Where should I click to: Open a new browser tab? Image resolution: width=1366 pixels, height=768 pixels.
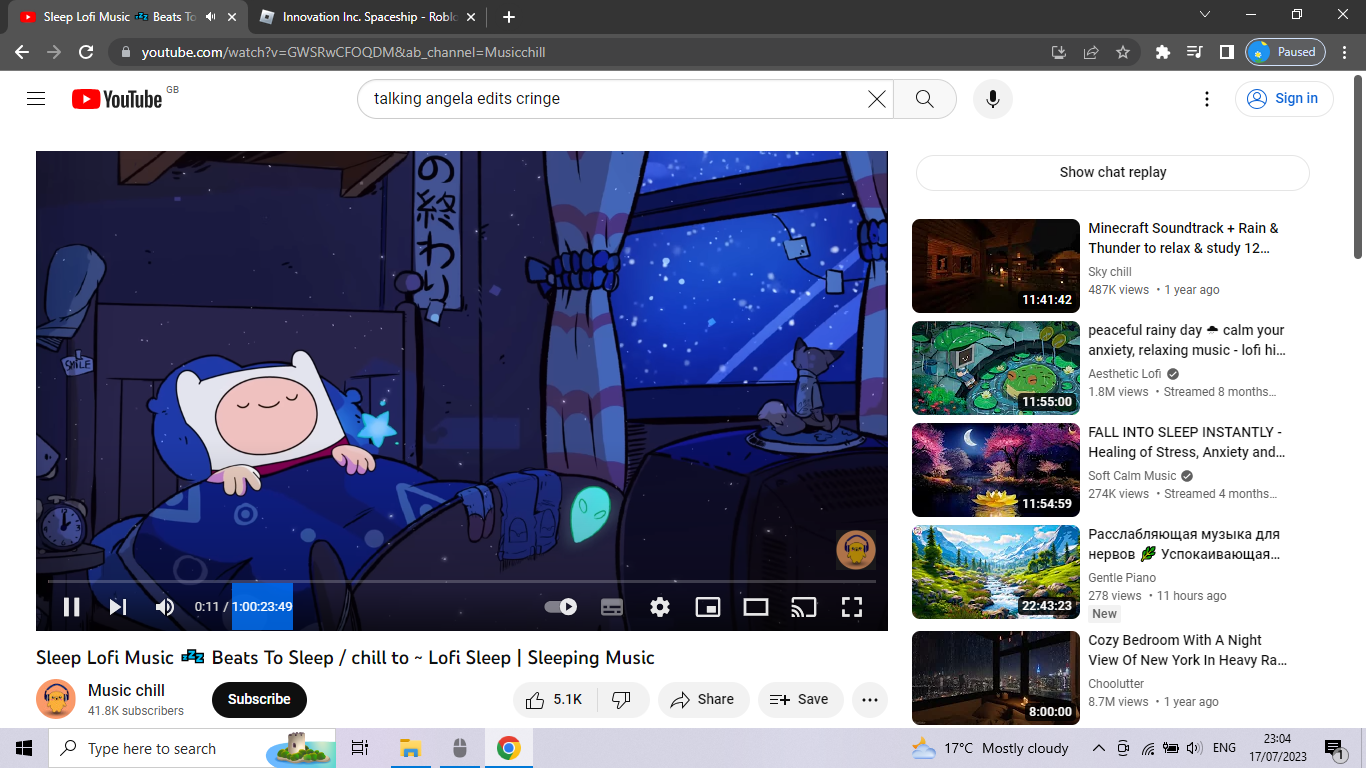(509, 17)
